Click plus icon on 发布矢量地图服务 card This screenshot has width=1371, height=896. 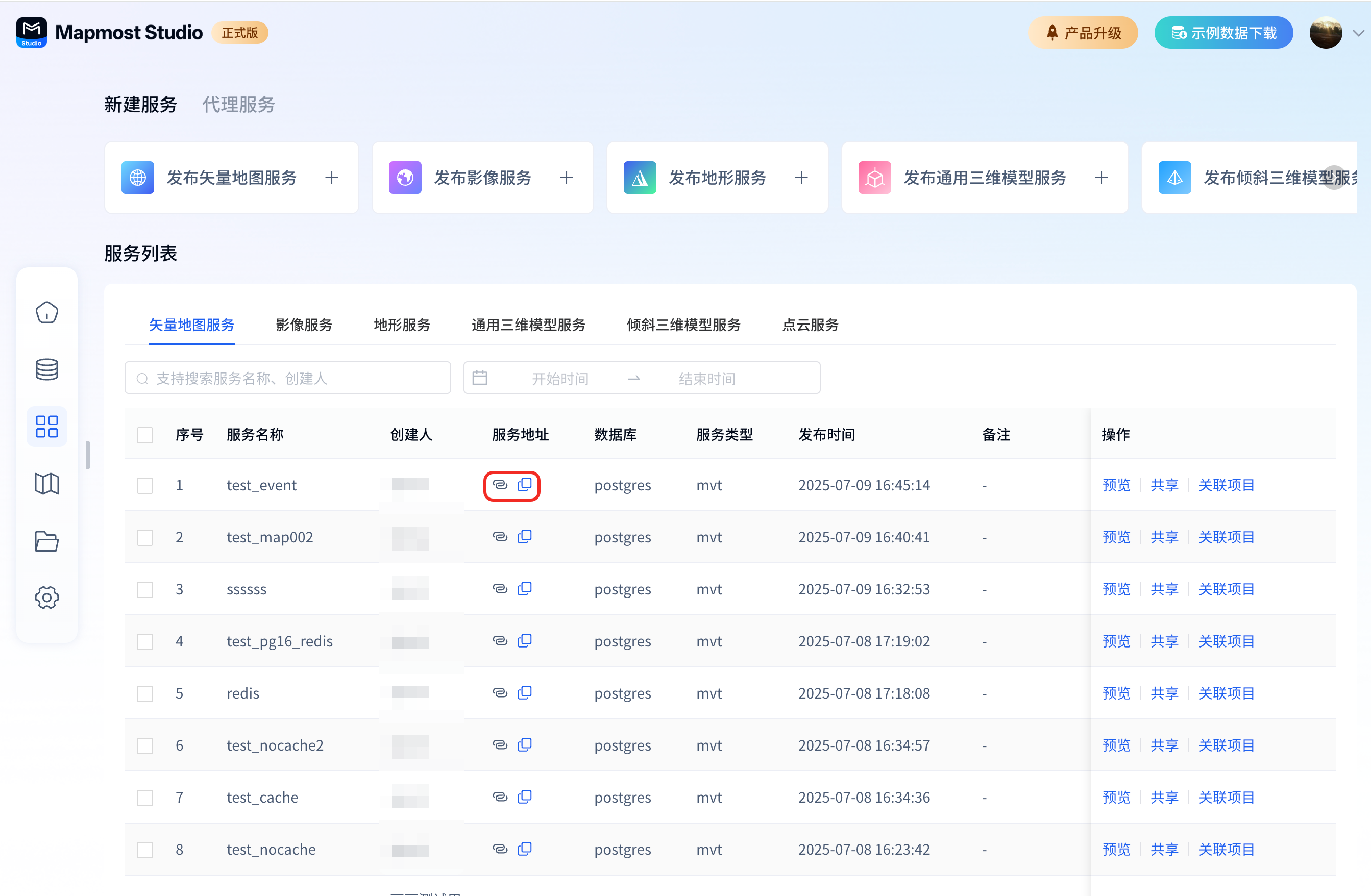332,178
